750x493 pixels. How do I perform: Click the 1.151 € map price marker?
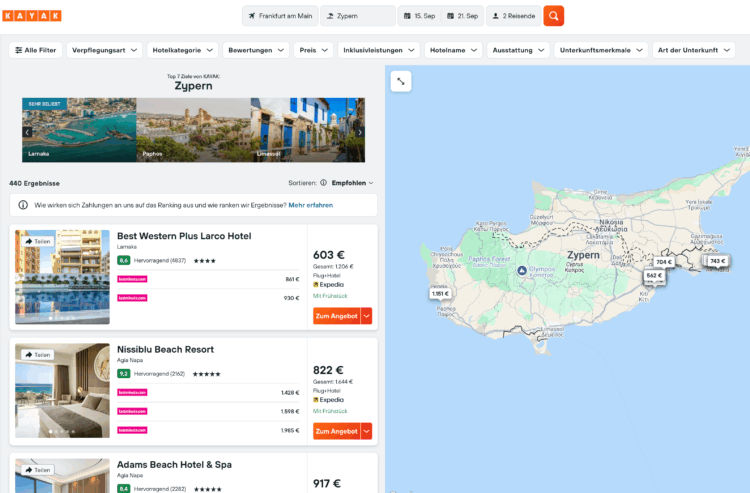440,293
